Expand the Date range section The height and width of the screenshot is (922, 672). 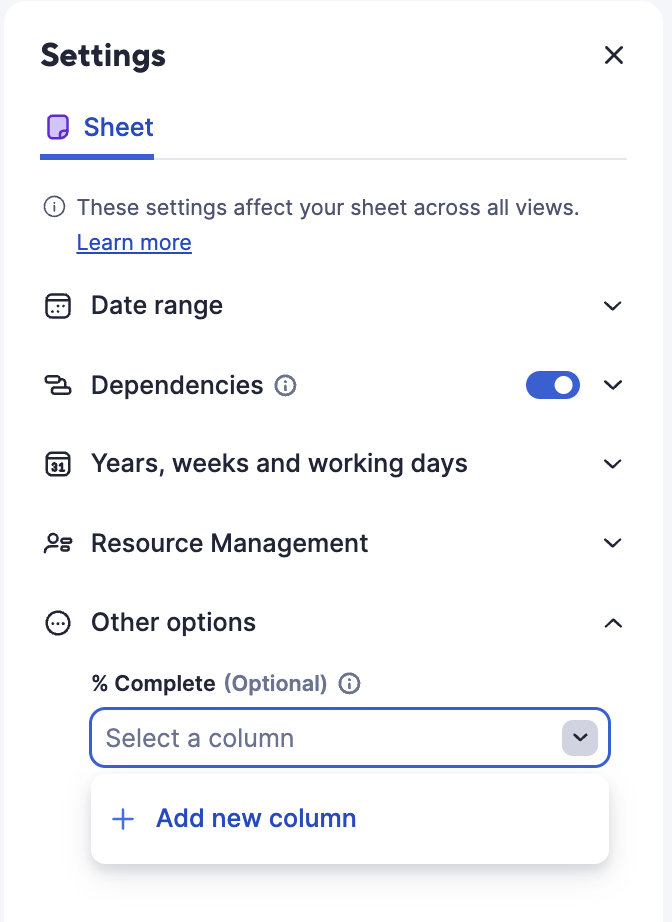[x=613, y=305]
